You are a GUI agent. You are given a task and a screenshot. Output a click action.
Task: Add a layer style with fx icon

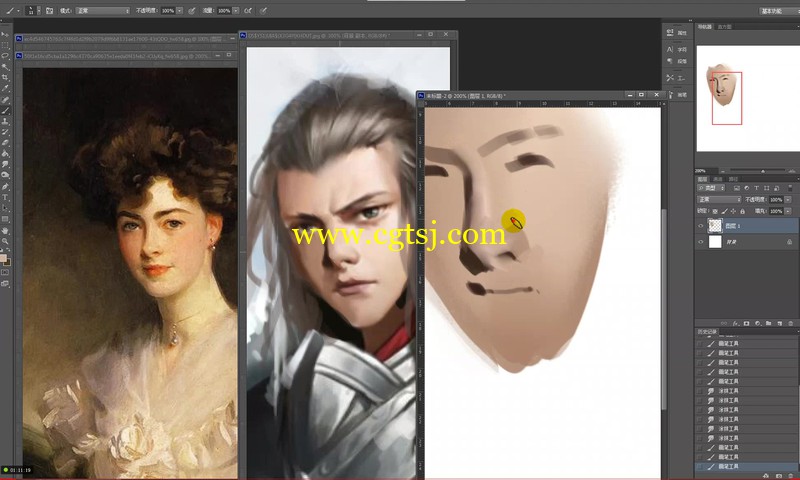click(x=735, y=323)
